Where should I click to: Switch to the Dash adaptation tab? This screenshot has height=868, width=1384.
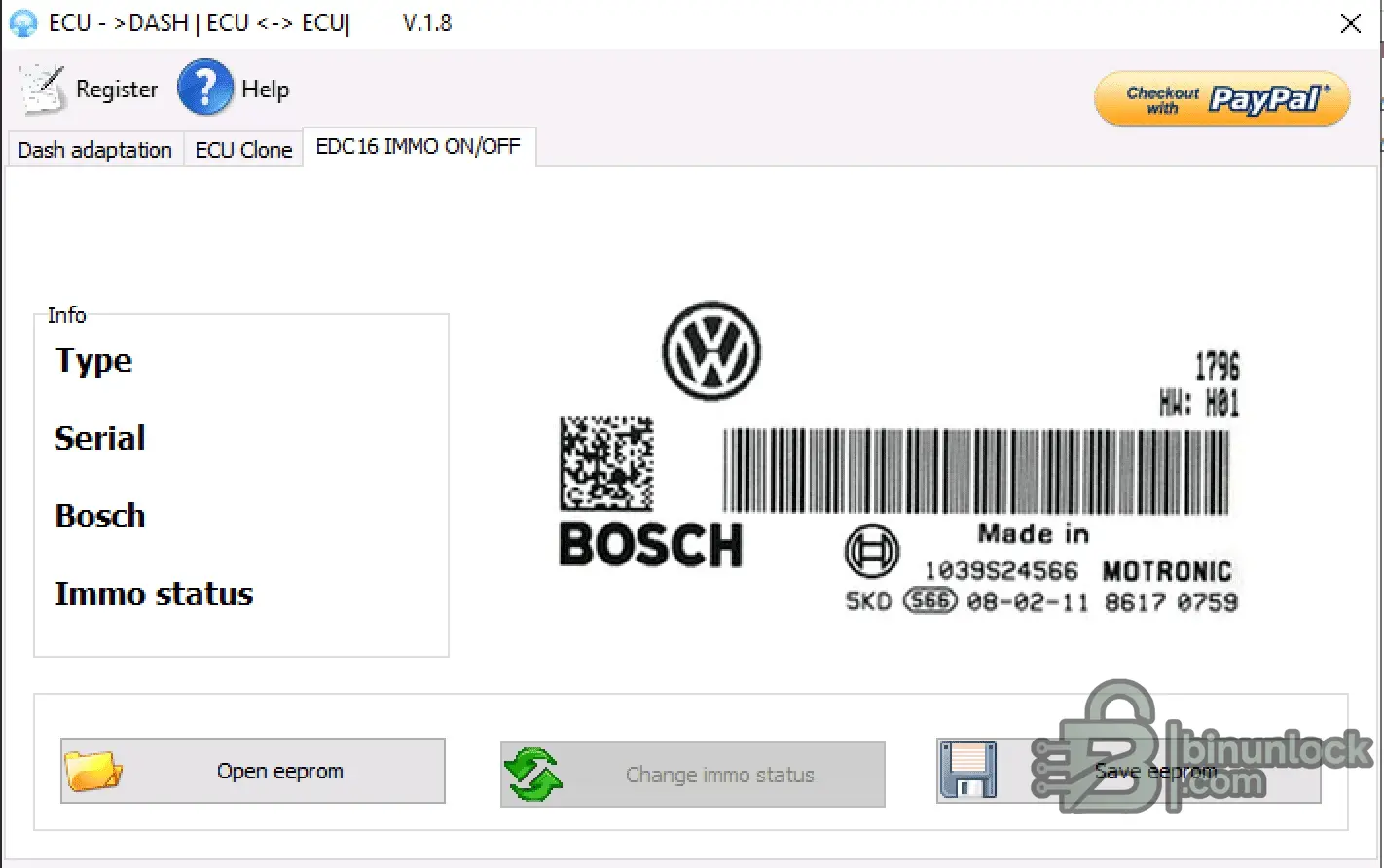coord(95,150)
